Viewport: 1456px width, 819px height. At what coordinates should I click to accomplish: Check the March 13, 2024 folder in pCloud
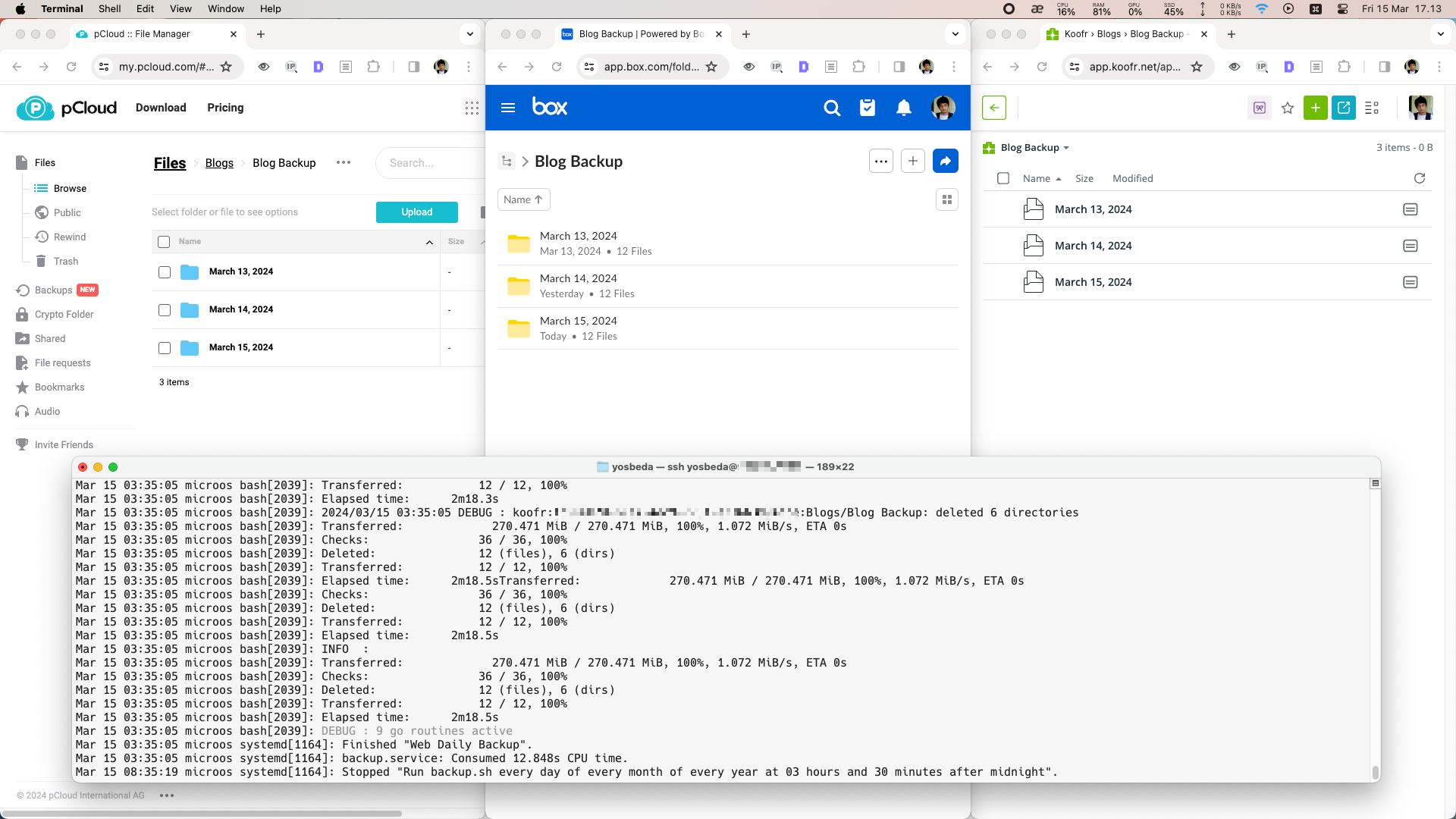164,271
